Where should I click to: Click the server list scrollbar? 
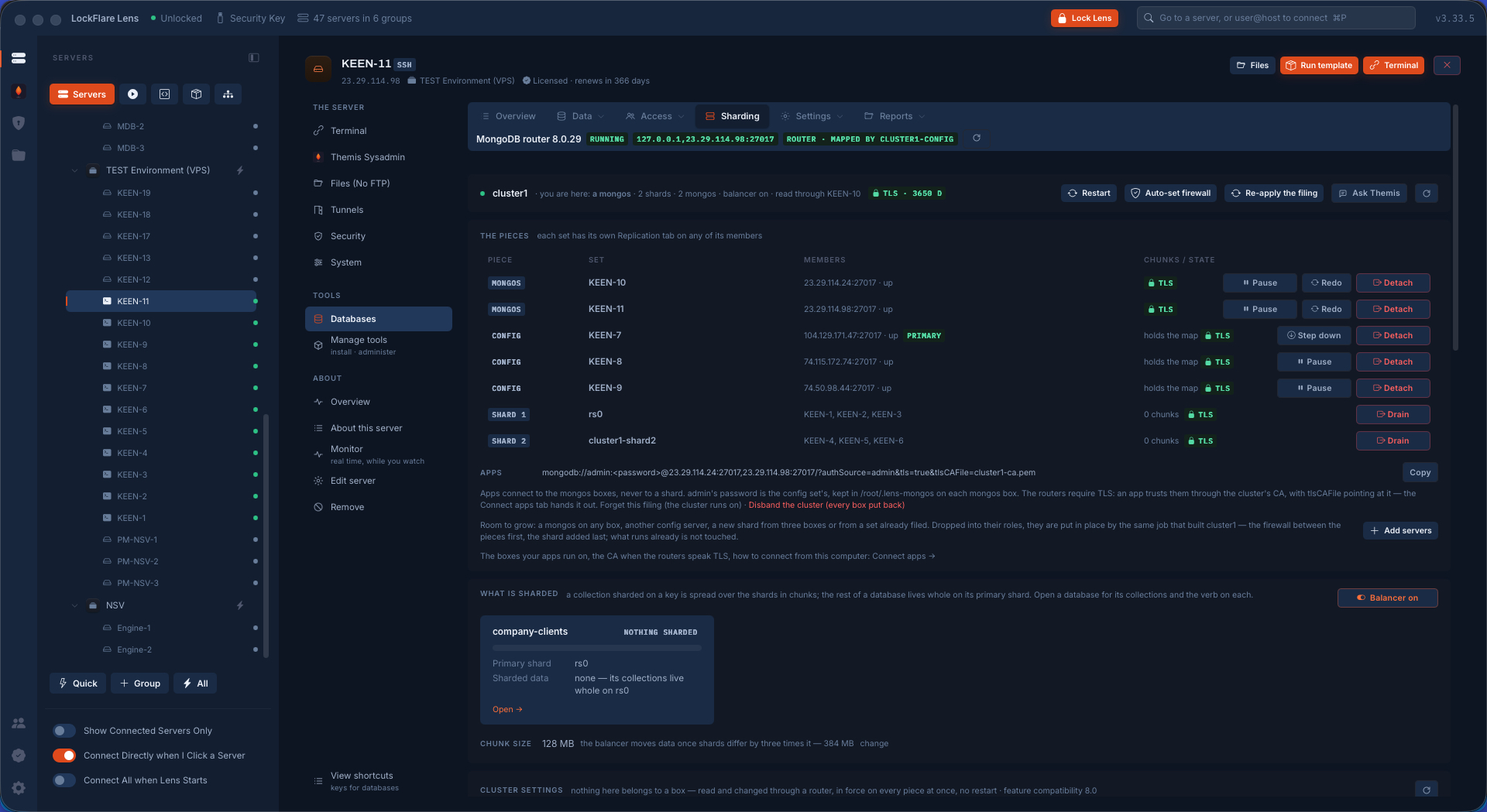266,536
